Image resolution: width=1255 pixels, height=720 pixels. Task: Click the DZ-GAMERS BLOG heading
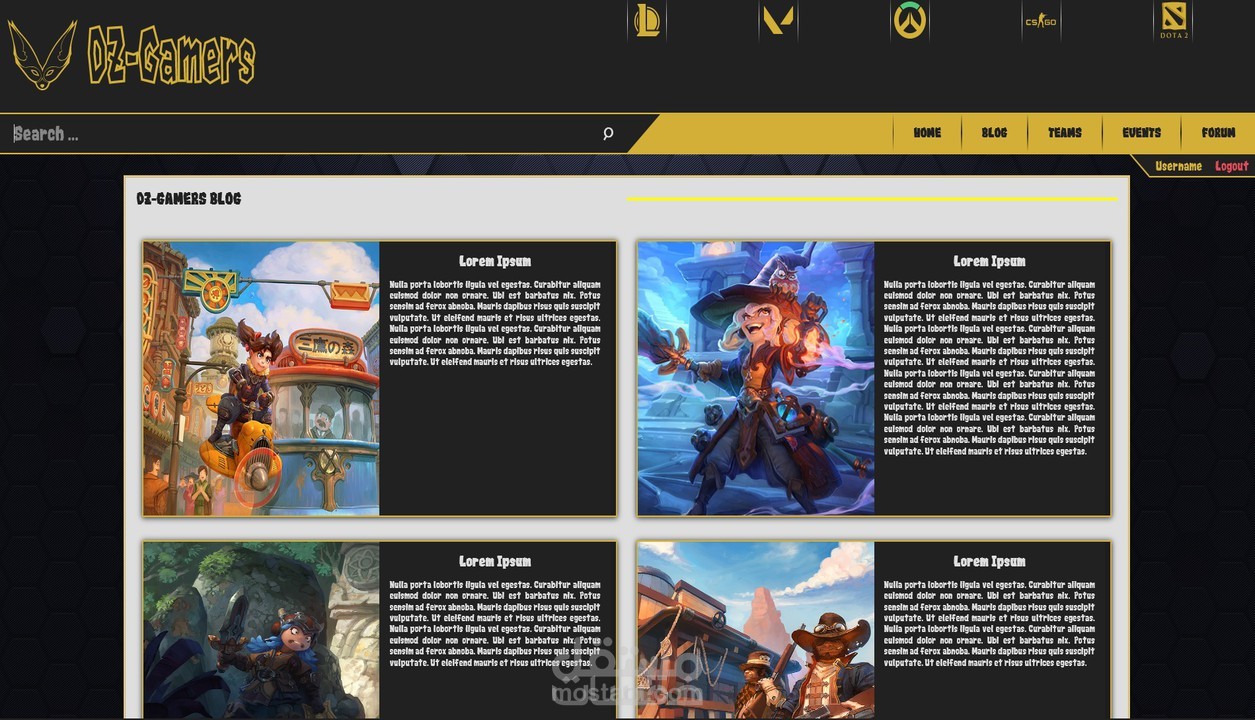[x=189, y=199]
